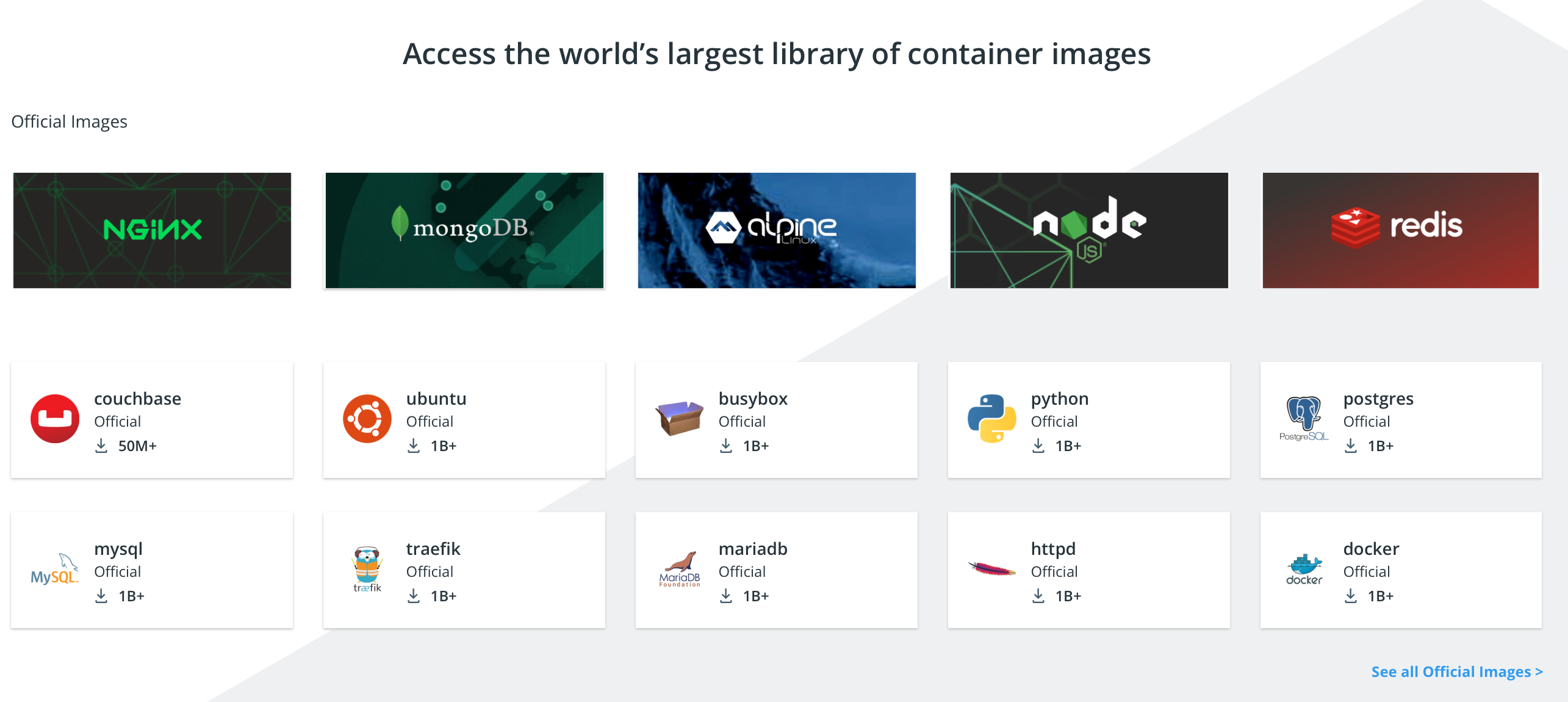Click the traefik gopher mascot icon
This screenshot has width=1568, height=702.
(367, 569)
